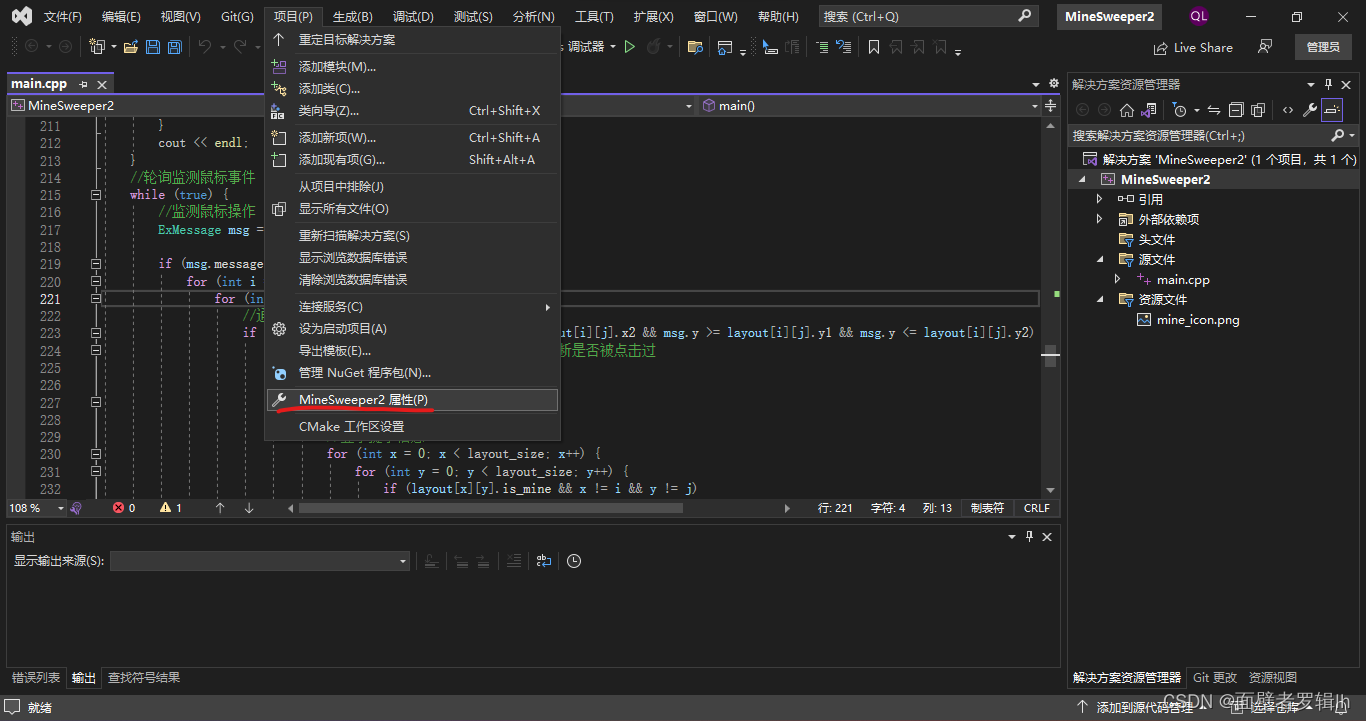This screenshot has width=1366, height=721.
Task: Pin the main.cpp tab
Action: tap(83, 85)
